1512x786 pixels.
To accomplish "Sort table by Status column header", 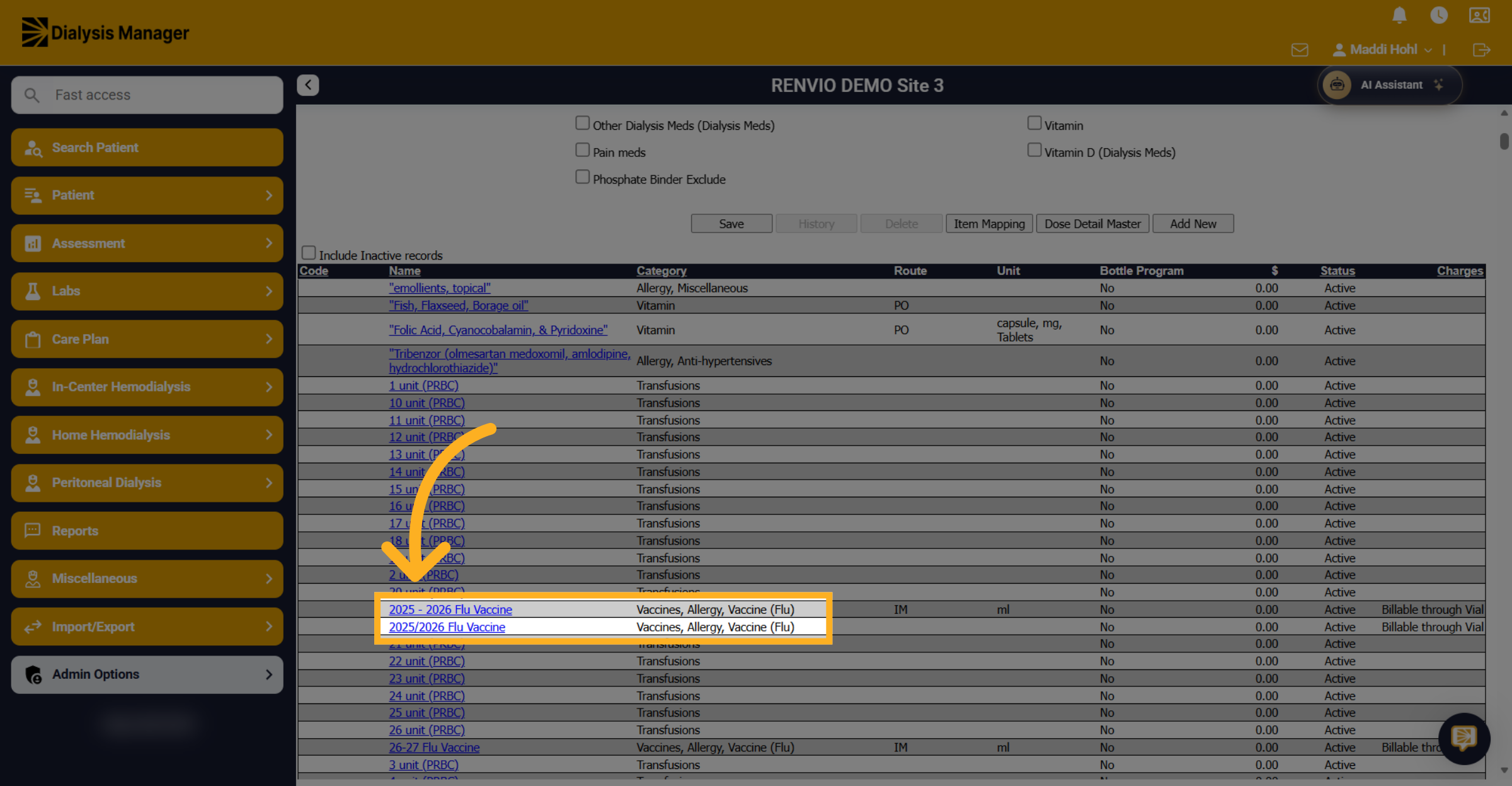I will point(1337,271).
